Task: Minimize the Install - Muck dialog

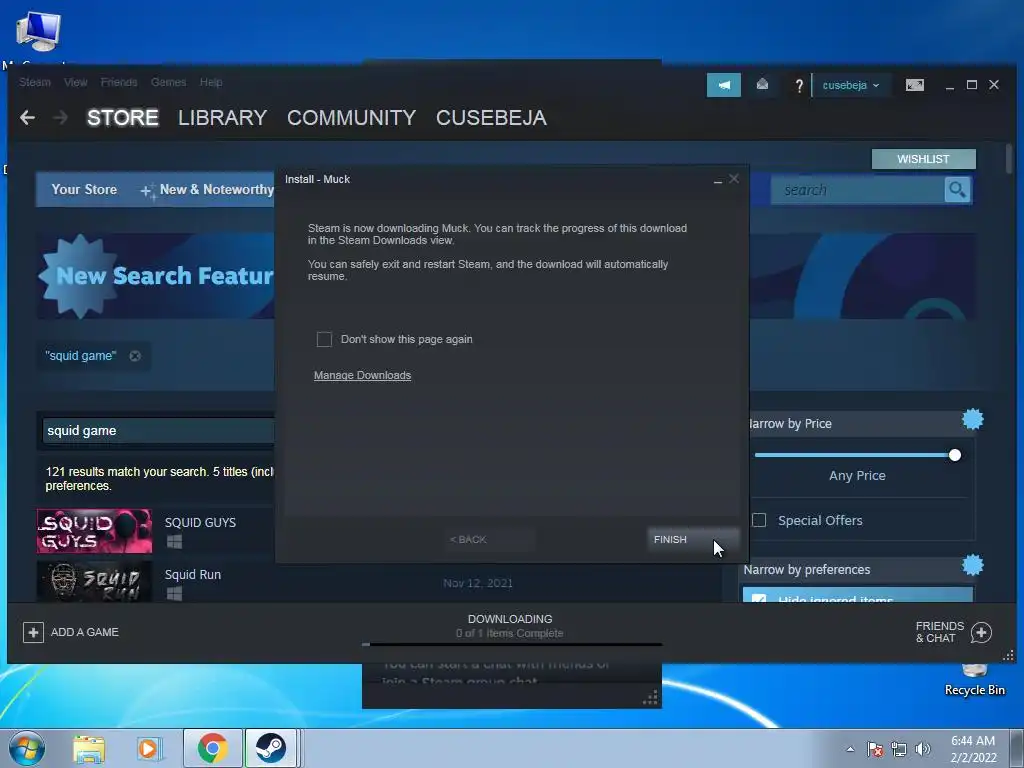Action: pyautogui.click(x=718, y=180)
